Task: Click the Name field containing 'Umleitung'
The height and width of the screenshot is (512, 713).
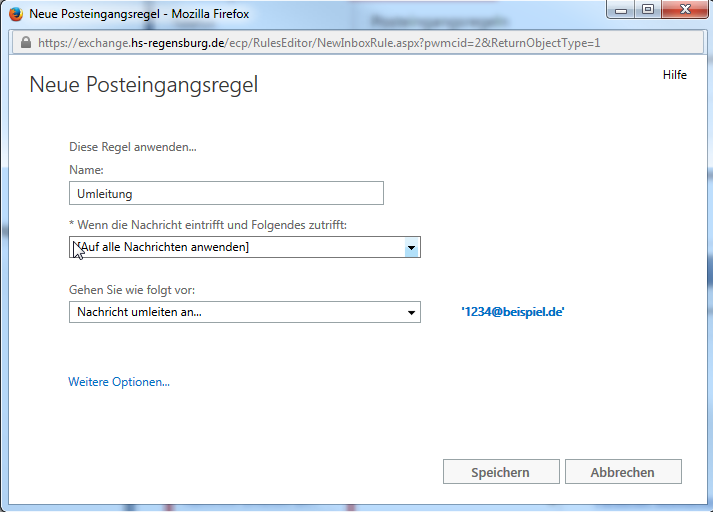Action: click(x=226, y=193)
